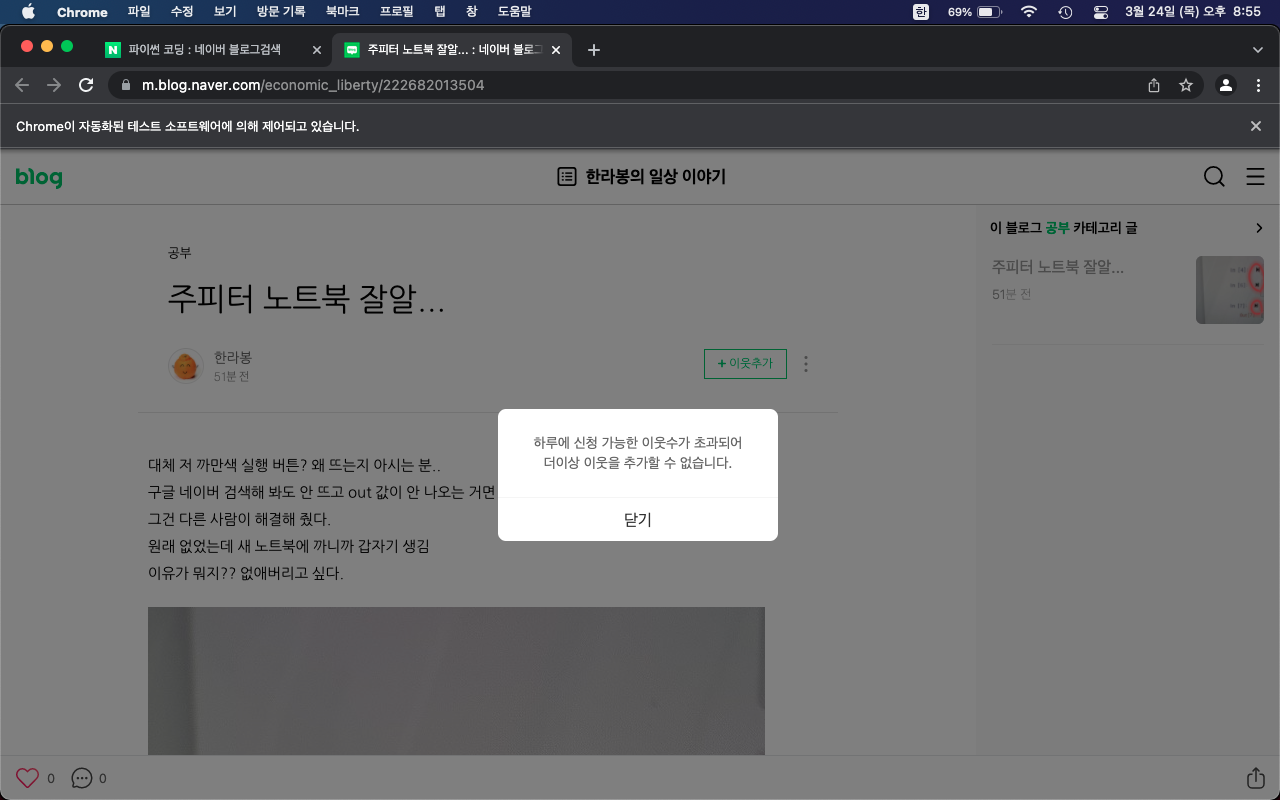The height and width of the screenshot is (800, 1280).
Task: Expand the 공부 category posts chevron
Action: pyautogui.click(x=1259, y=228)
